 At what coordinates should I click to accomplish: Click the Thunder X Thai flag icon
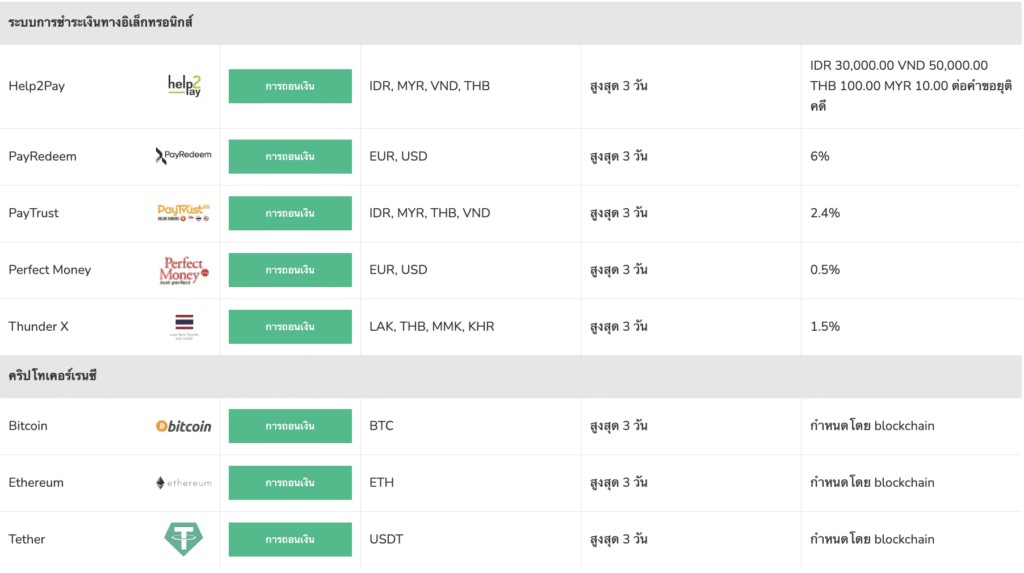pyautogui.click(x=184, y=326)
